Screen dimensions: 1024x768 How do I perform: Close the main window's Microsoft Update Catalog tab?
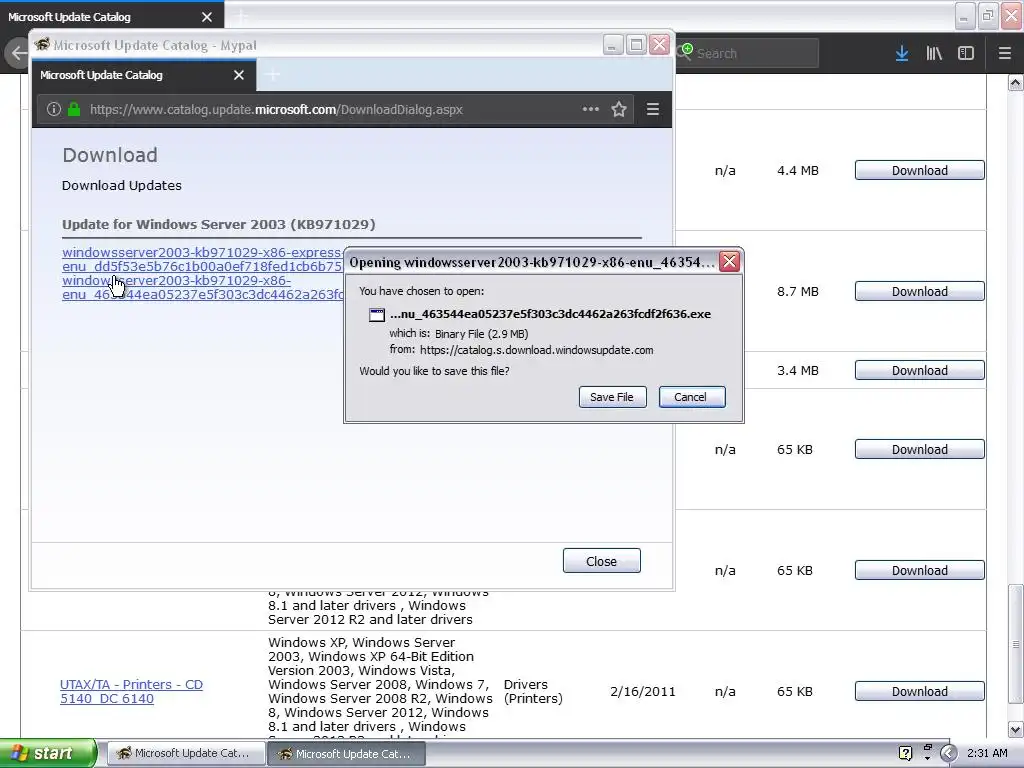[207, 17]
